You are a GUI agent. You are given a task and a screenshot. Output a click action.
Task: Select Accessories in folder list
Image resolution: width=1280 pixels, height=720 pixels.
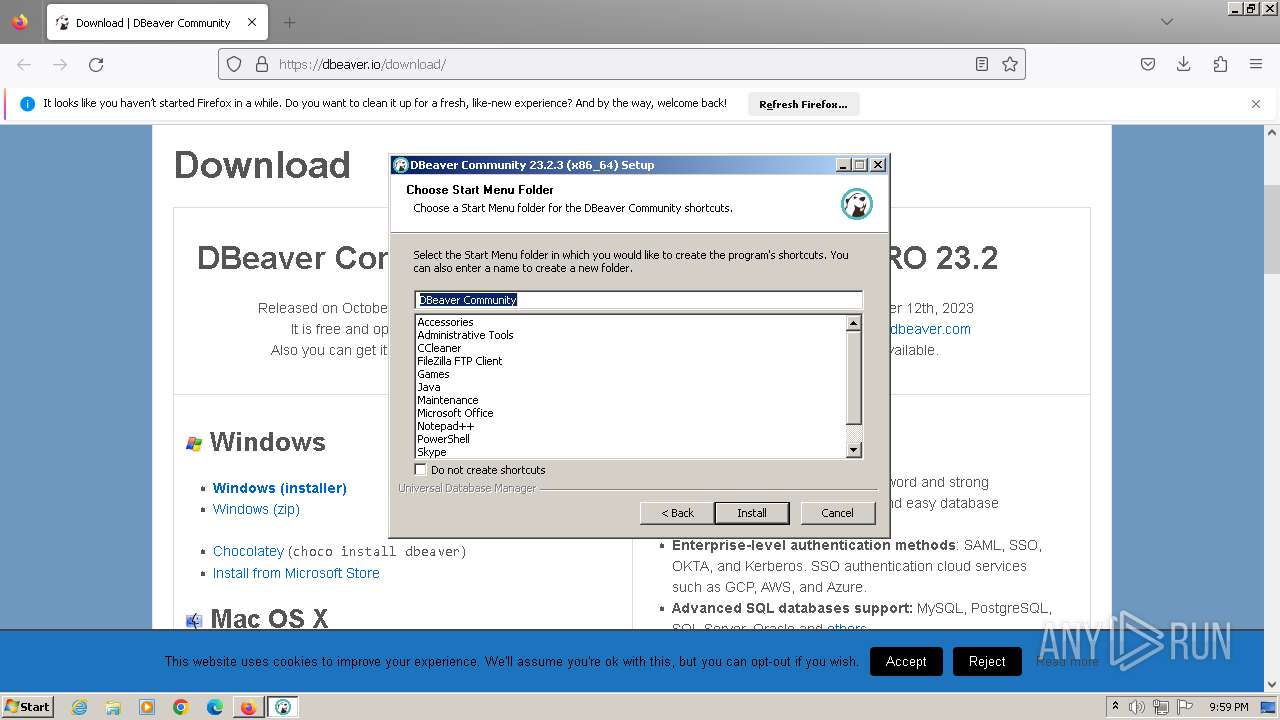(x=445, y=322)
